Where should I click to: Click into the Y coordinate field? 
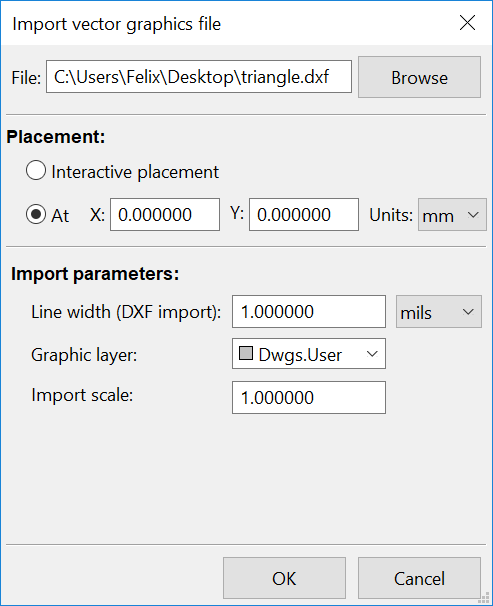coord(304,214)
